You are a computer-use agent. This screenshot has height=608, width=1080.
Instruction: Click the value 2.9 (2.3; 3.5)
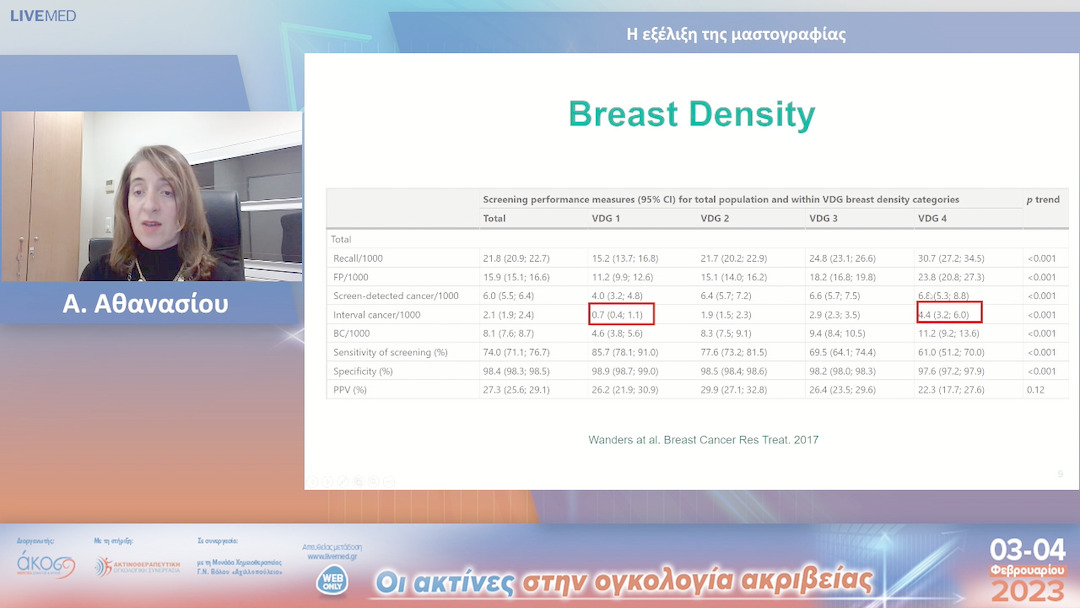click(835, 315)
